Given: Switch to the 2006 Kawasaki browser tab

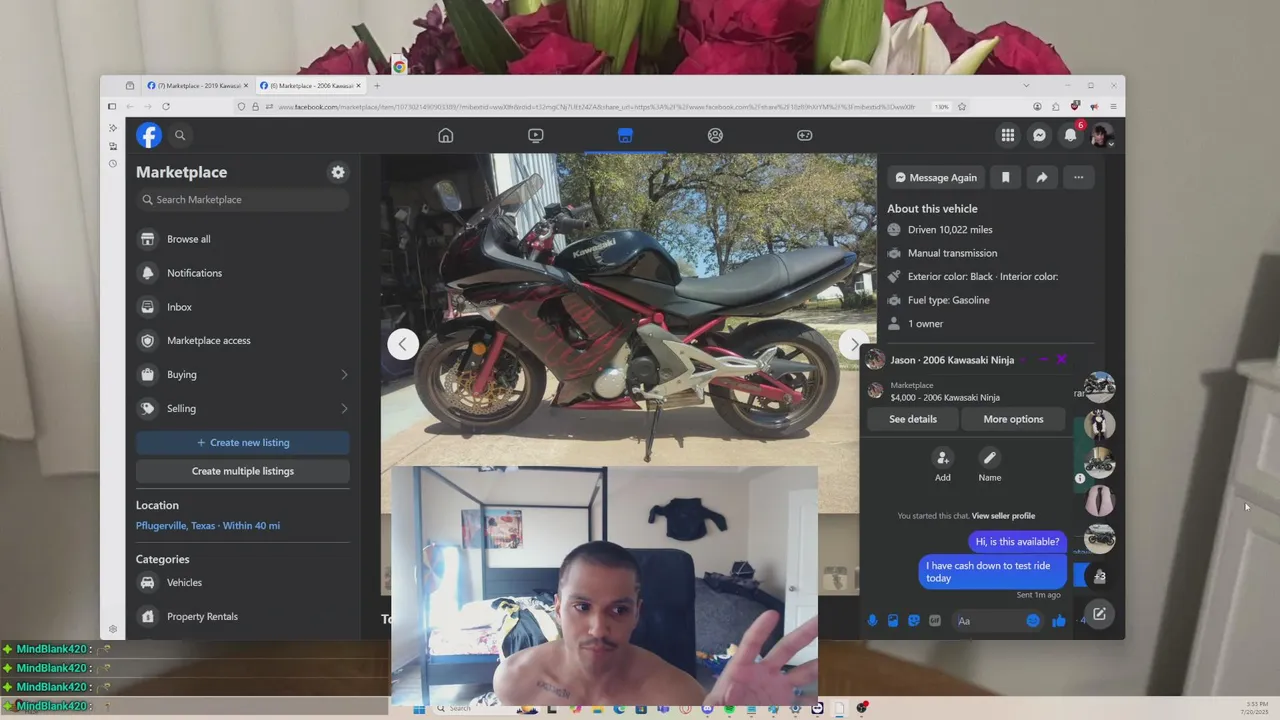Looking at the screenshot, I should click(310, 86).
